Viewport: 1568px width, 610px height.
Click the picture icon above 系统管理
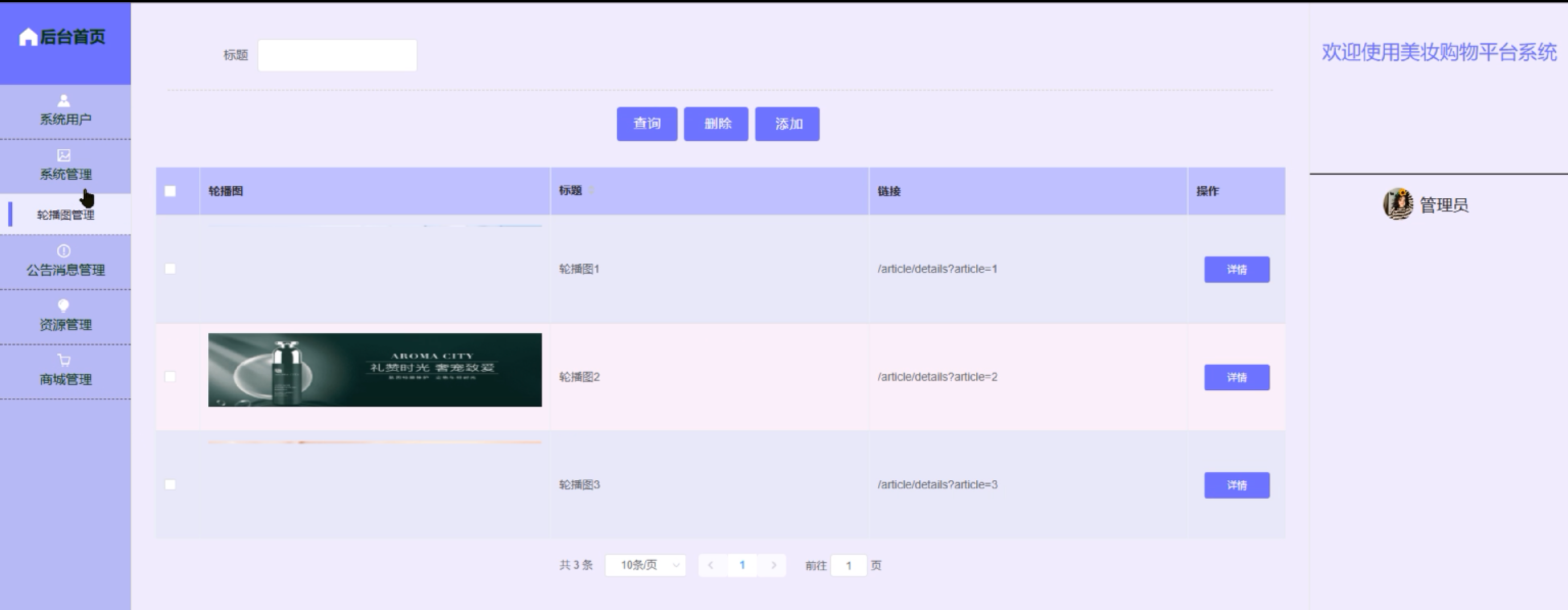pos(64,155)
